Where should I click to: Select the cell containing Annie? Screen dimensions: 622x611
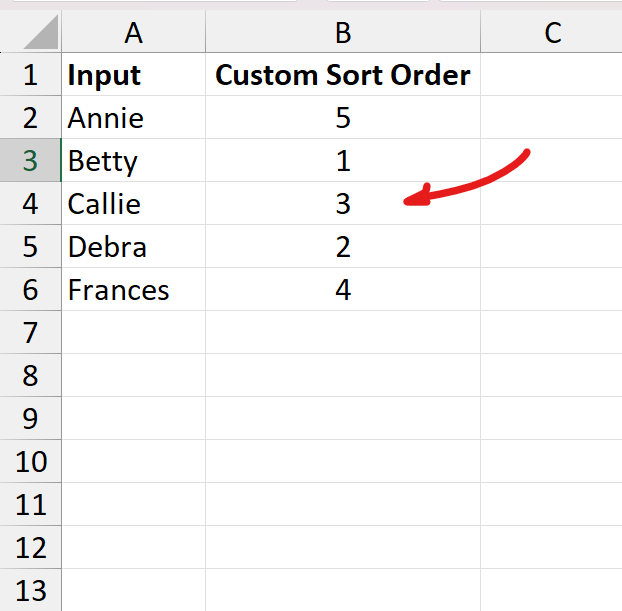[133, 118]
